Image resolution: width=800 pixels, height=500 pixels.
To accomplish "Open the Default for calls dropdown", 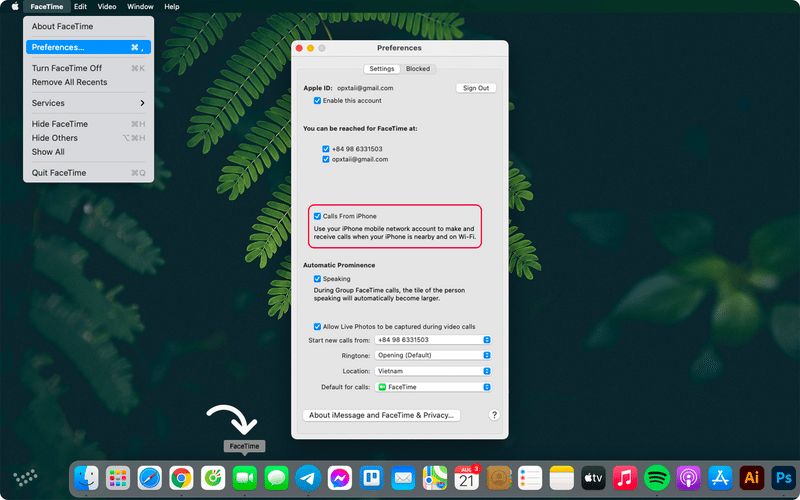I will [x=433, y=387].
